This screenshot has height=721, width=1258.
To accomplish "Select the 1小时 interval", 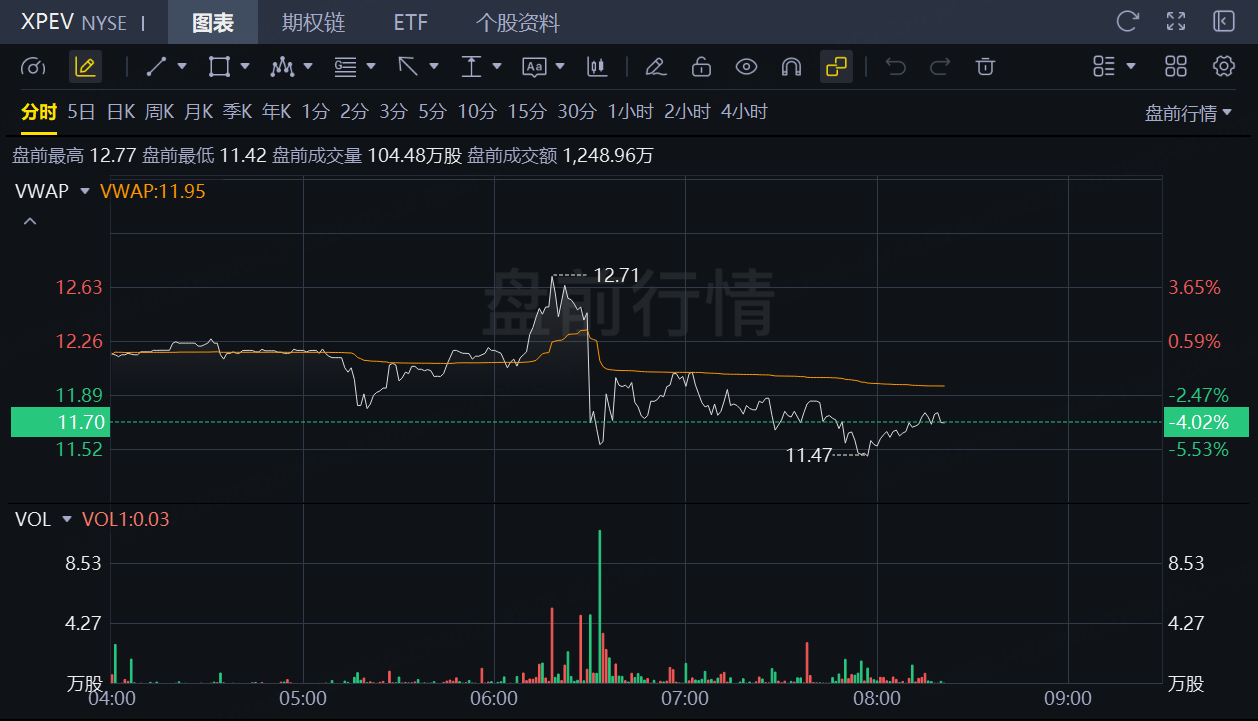I will [x=631, y=112].
